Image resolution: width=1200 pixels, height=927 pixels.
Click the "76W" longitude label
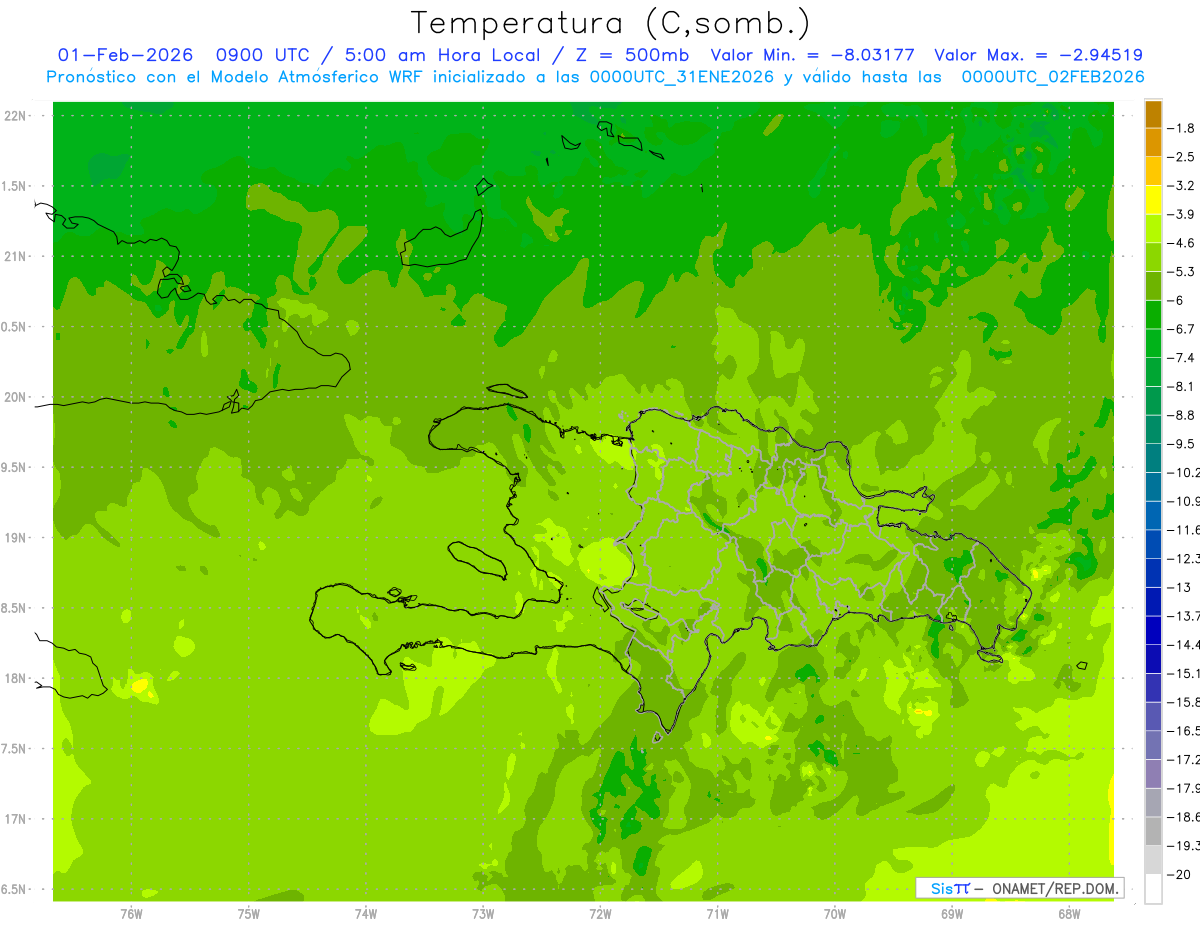(131, 913)
